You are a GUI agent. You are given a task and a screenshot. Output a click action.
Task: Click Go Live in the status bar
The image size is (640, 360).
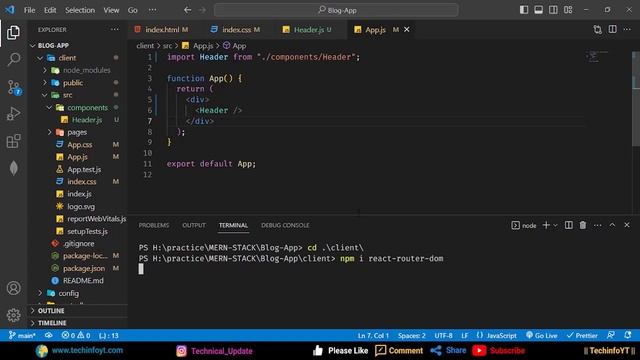(x=542, y=336)
